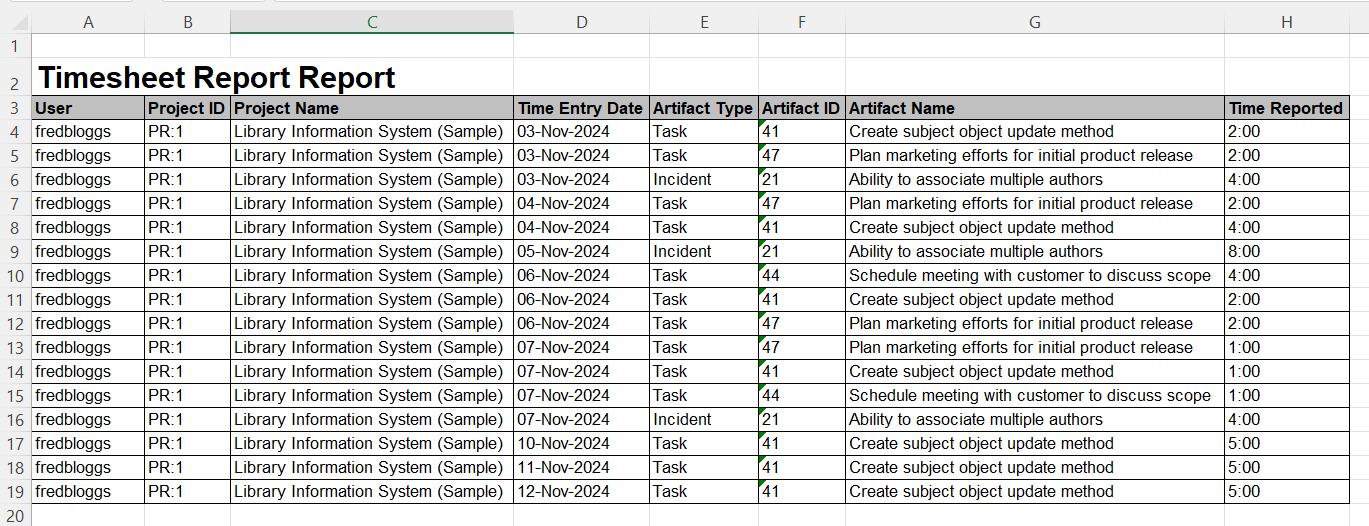This screenshot has width=1369, height=526.
Task: Select the PR:1 cell in row 12
Action: [x=166, y=324]
